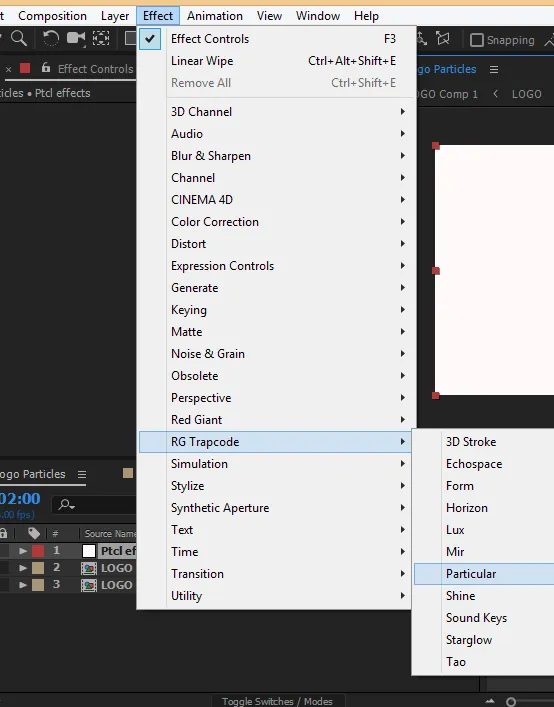
Task: Open the Animation menu
Action: [215, 16]
